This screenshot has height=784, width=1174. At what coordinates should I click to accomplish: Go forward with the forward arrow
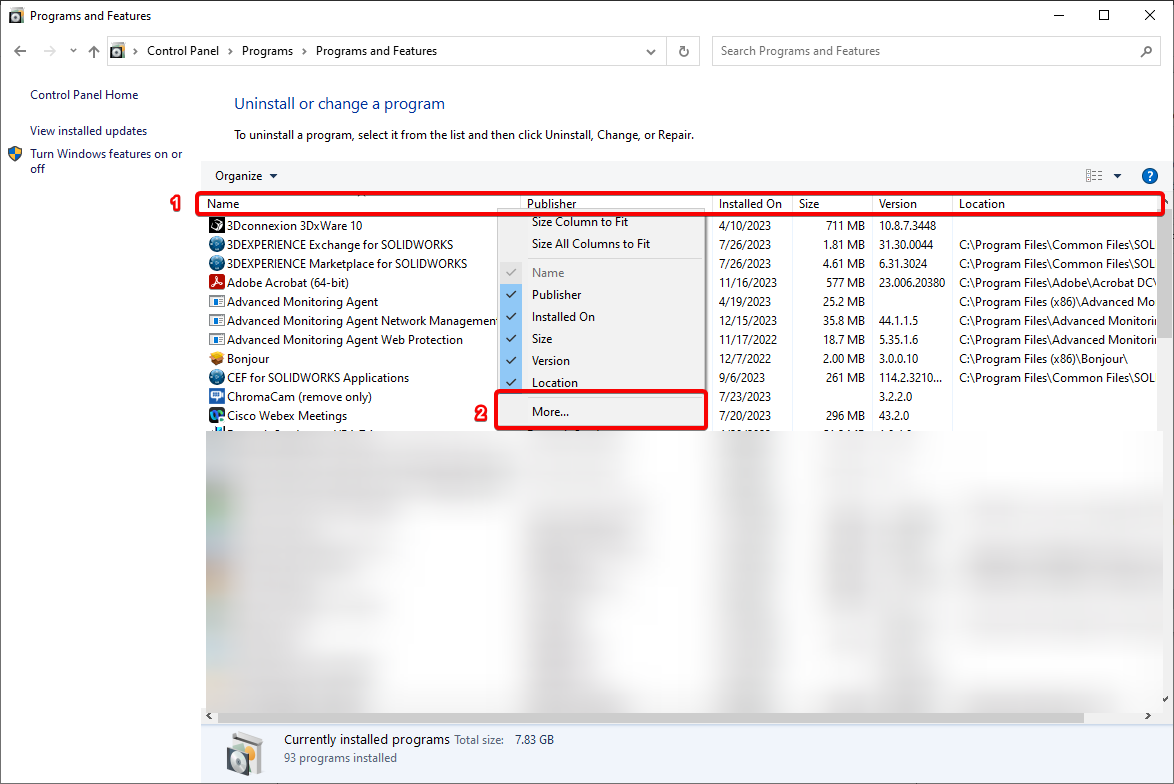[49, 51]
